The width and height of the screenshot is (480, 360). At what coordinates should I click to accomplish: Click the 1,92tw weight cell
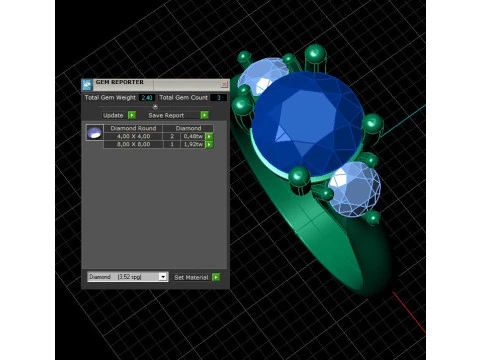pos(193,144)
